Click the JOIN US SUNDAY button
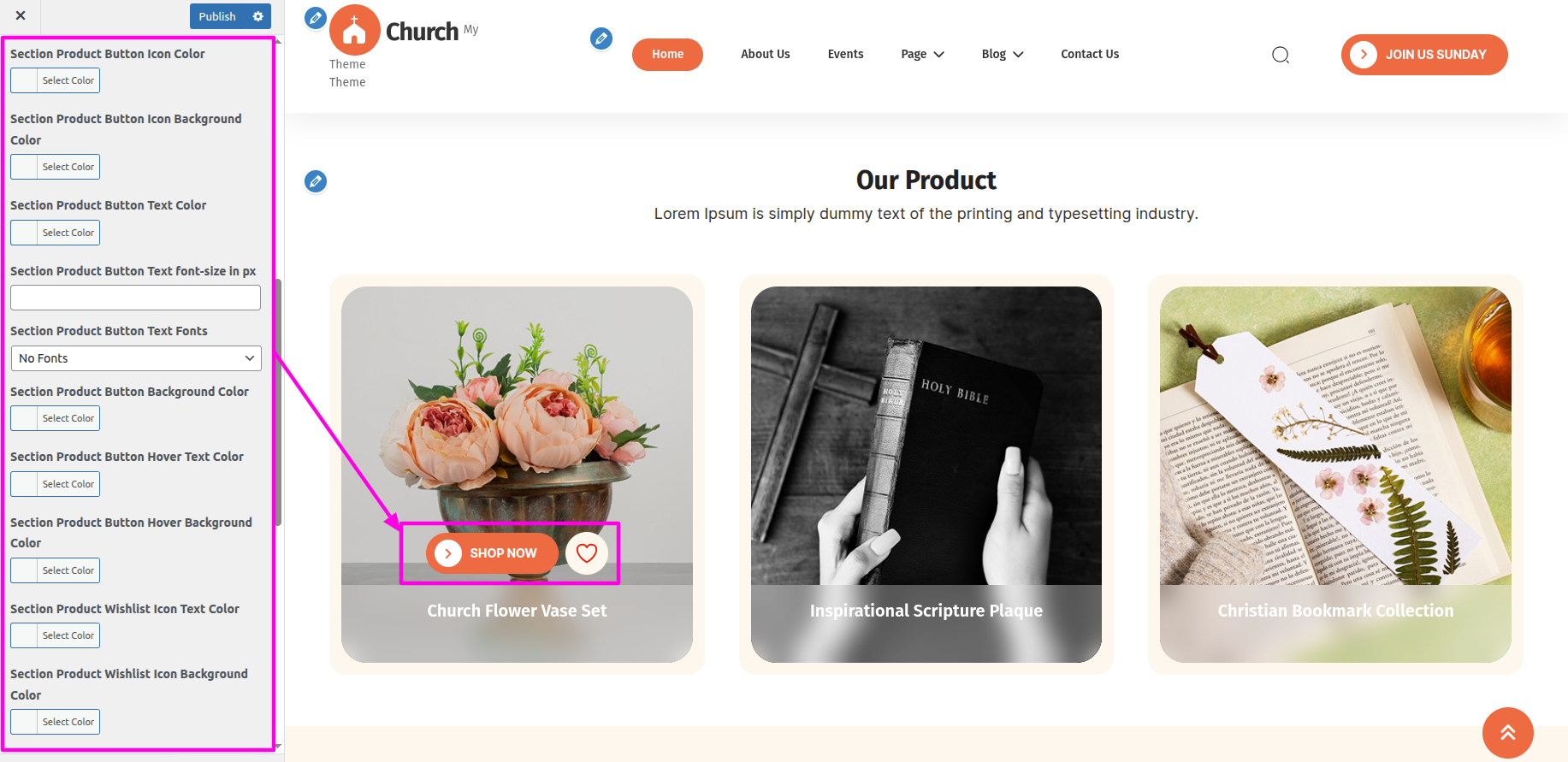The height and width of the screenshot is (762, 1568). (1424, 55)
